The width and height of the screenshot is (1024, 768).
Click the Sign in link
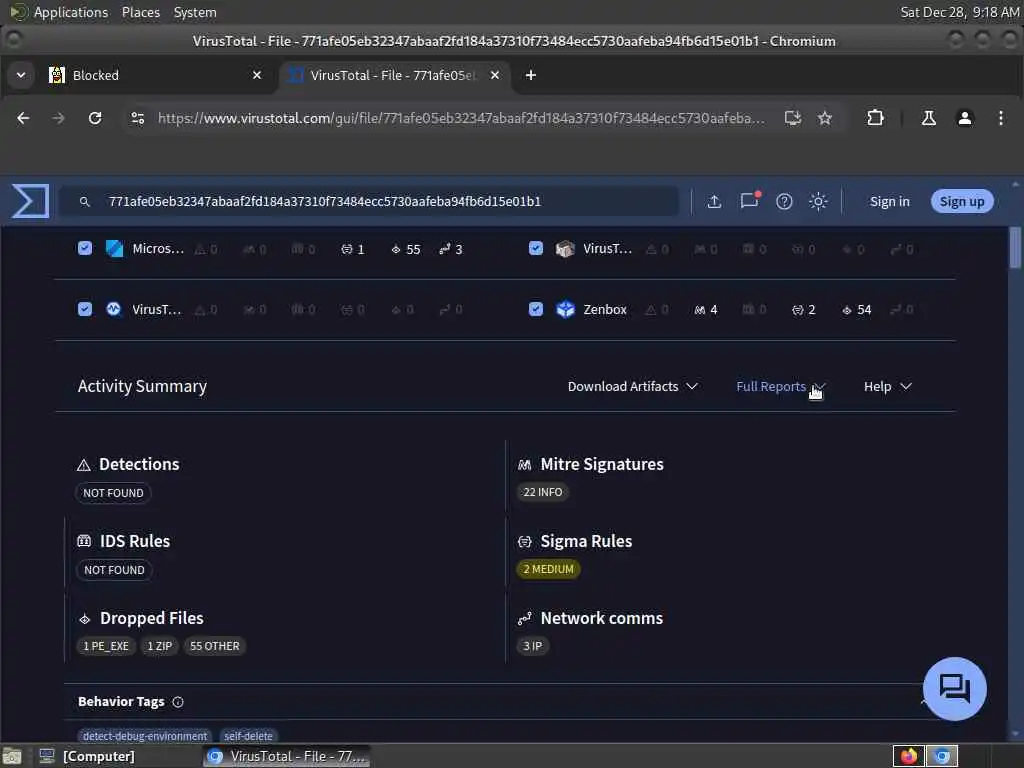pyautogui.click(x=889, y=202)
